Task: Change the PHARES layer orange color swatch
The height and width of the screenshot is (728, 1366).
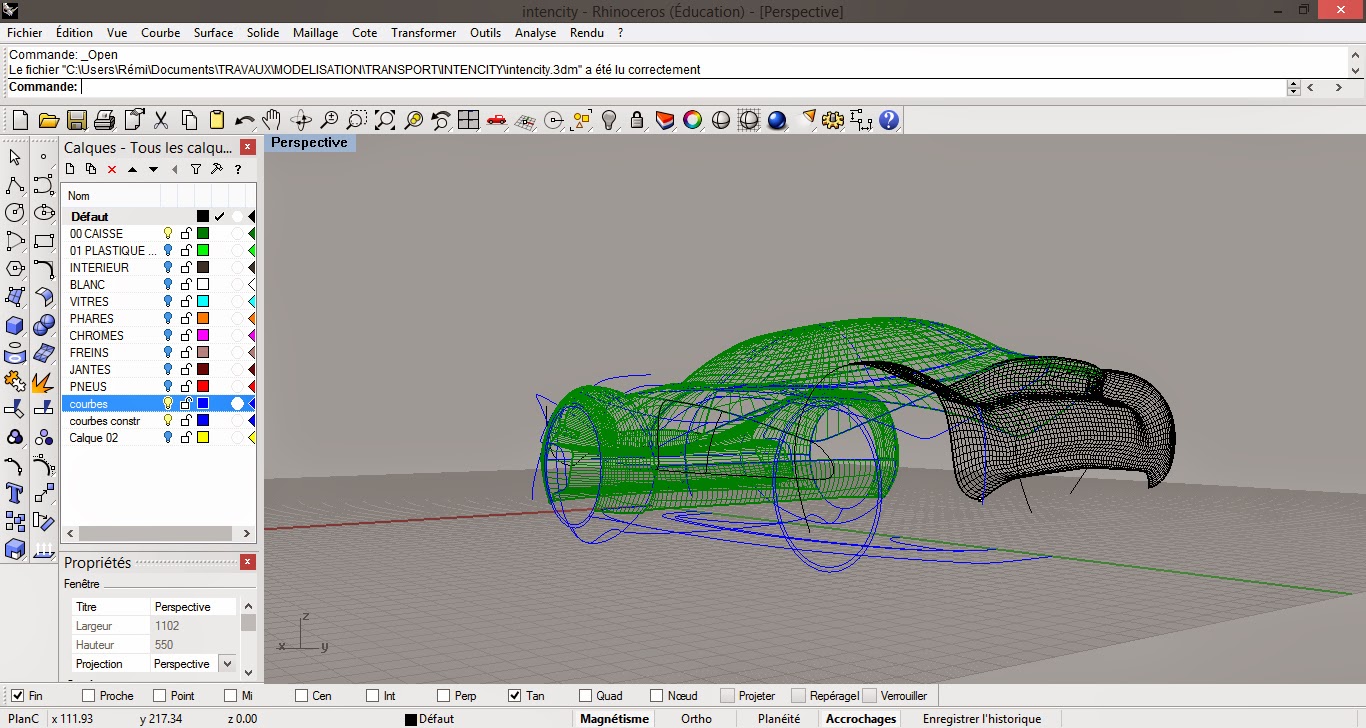Action: [203, 319]
